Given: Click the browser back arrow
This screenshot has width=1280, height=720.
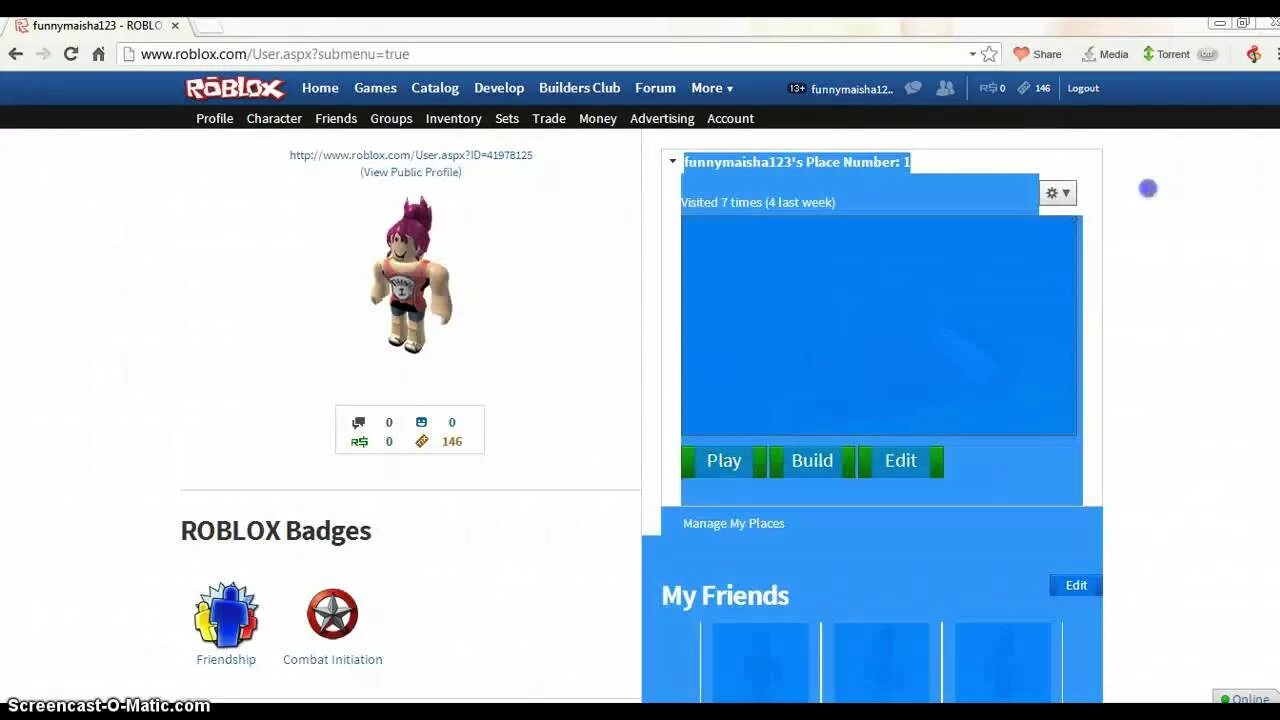Looking at the screenshot, I should [16, 54].
